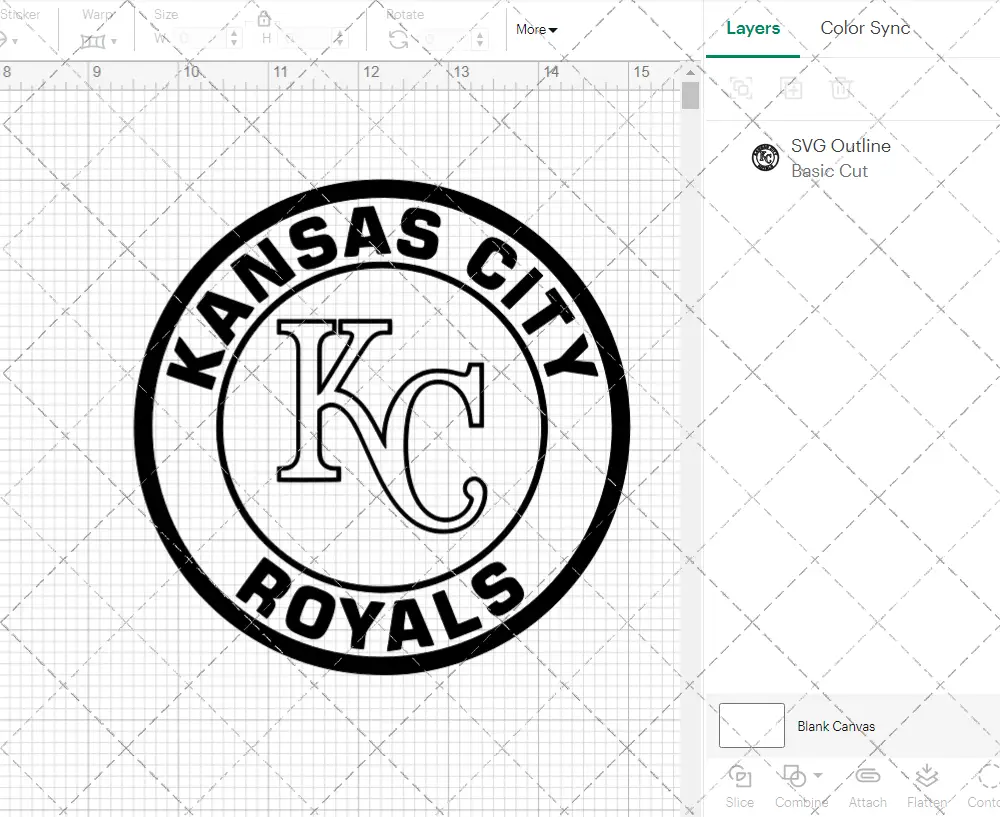Switch to the Color Sync tab
The height and width of the screenshot is (817, 1000).
pyautogui.click(x=865, y=28)
